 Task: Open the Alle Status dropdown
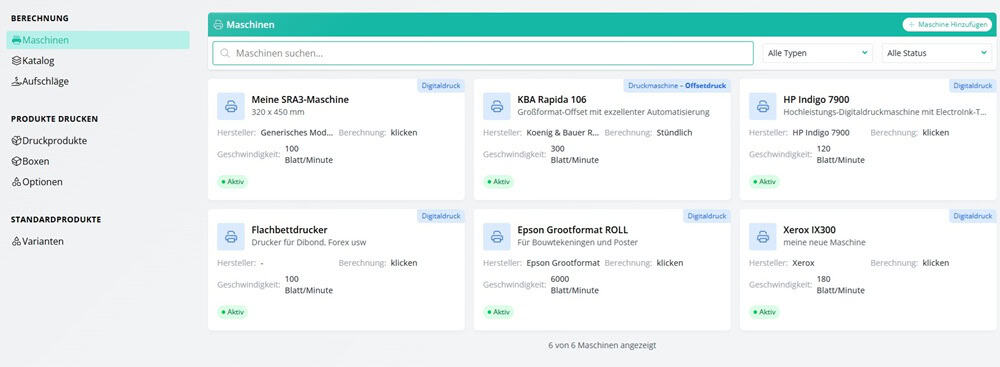[937, 54]
